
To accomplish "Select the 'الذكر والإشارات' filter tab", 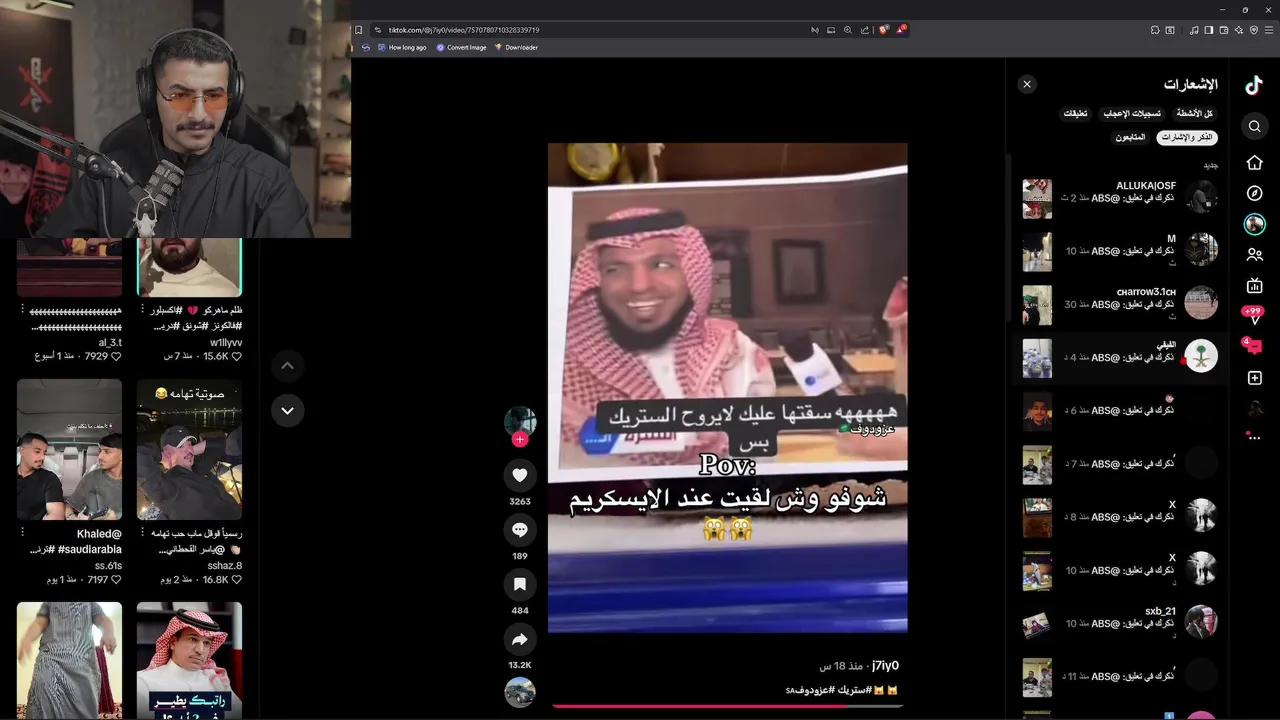I will pyautogui.click(x=1187, y=137).
